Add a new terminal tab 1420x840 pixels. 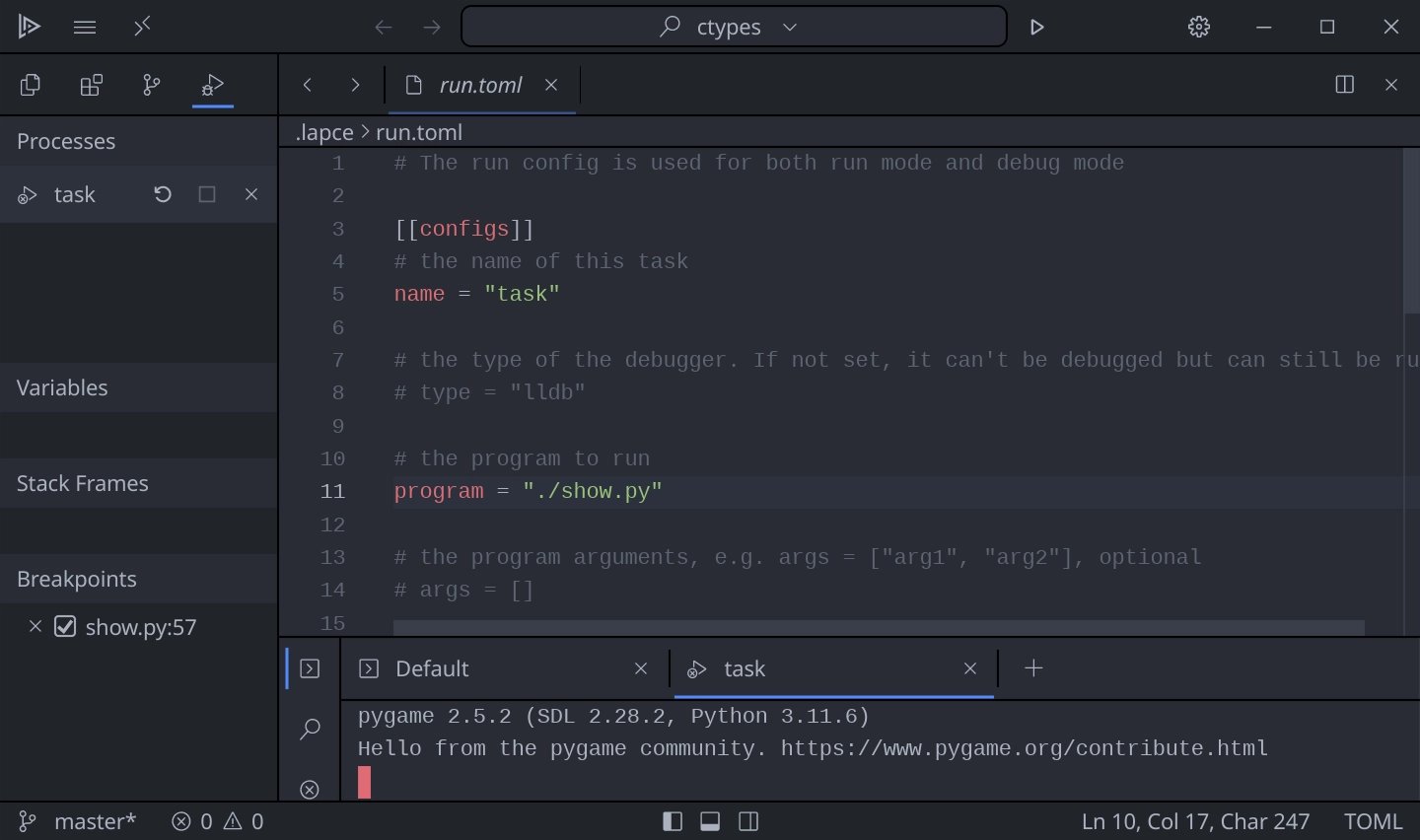click(1033, 668)
